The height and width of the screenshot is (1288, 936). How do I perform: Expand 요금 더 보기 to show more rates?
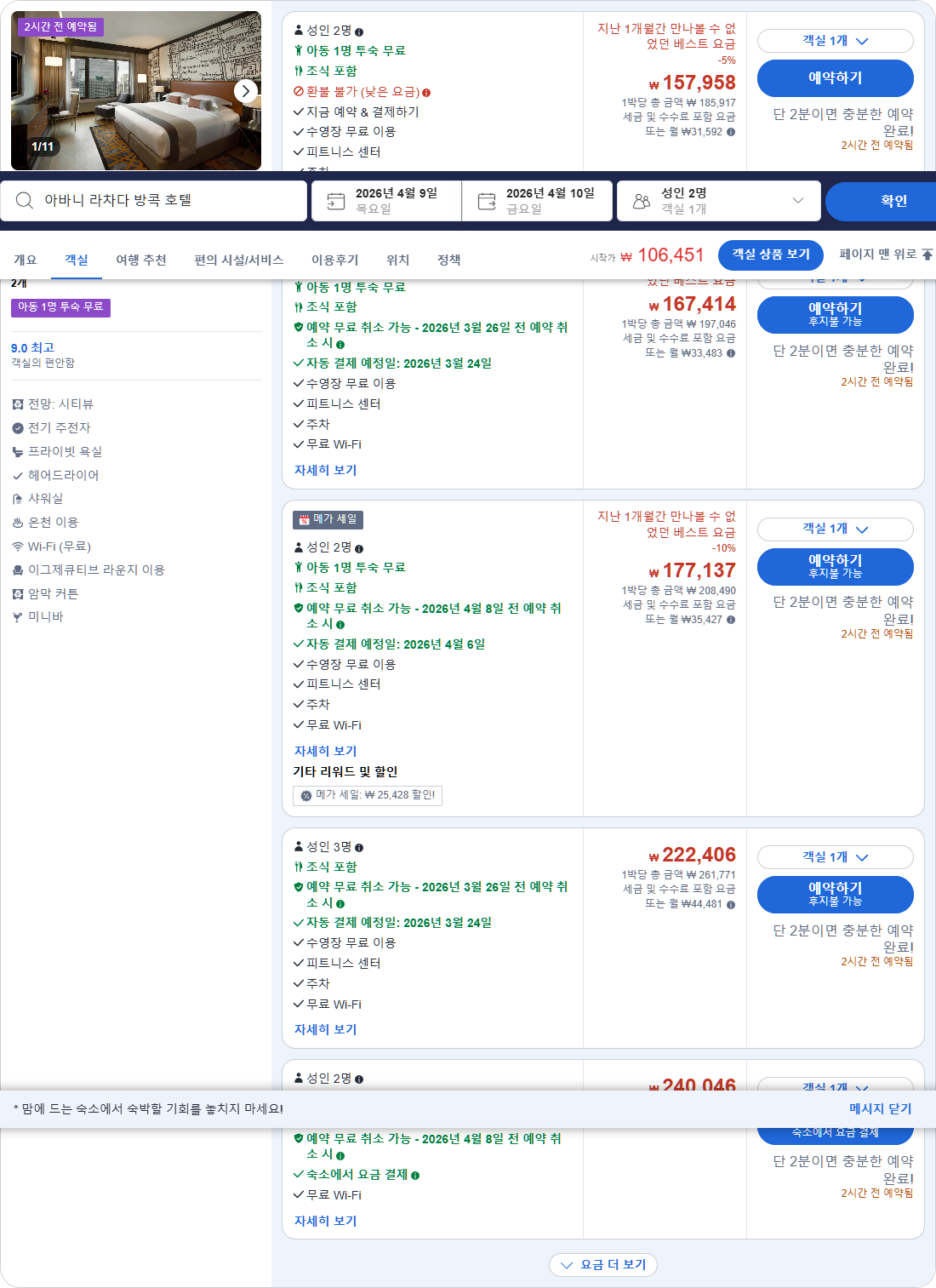(603, 1265)
